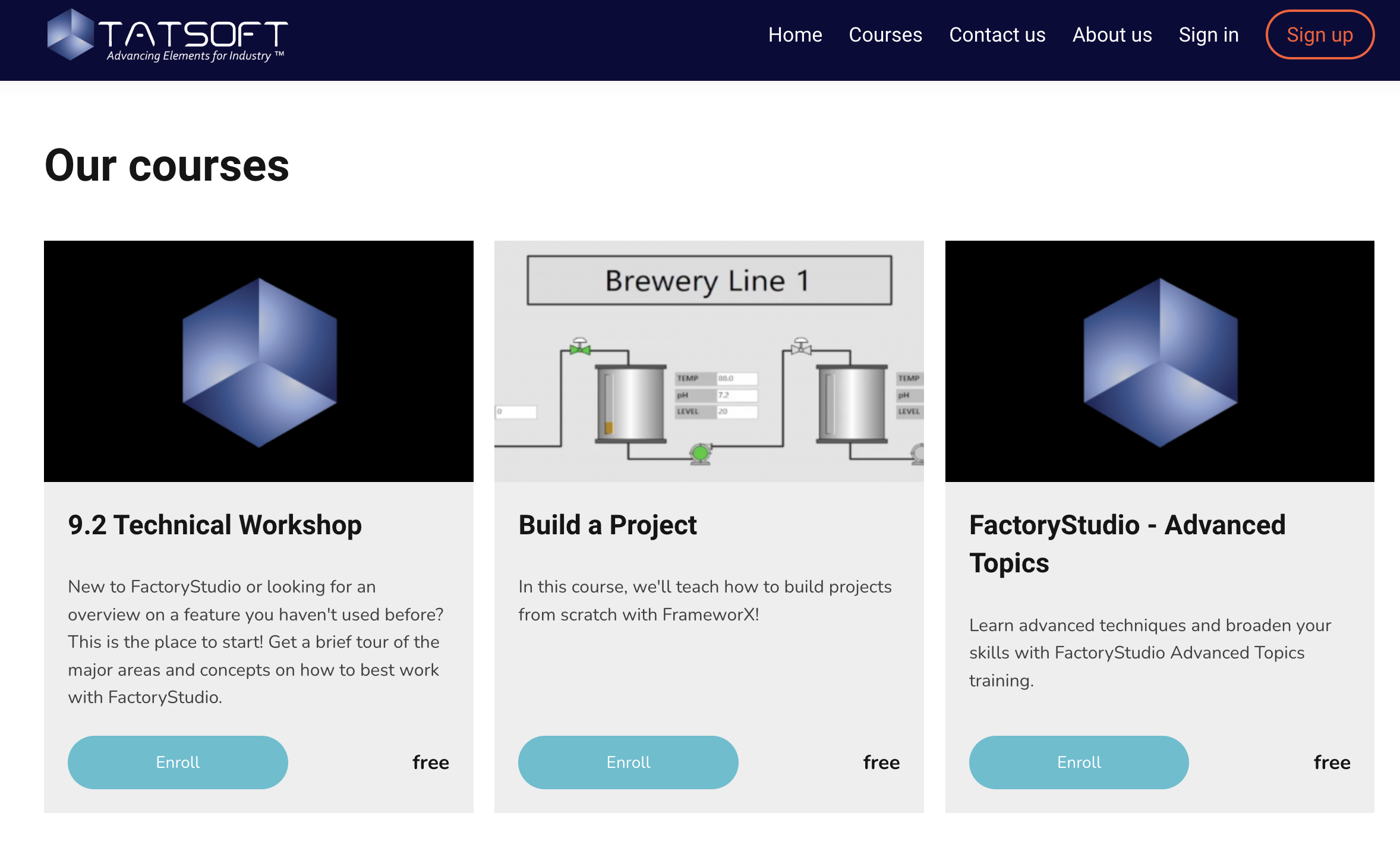Click the Sign up button

[x=1319, y=35]
